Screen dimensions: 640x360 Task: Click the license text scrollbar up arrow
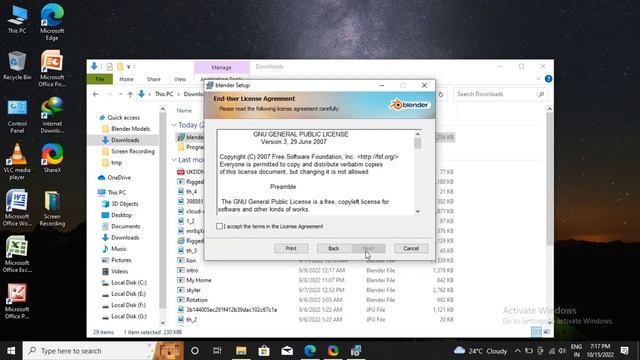pos(418,134)
